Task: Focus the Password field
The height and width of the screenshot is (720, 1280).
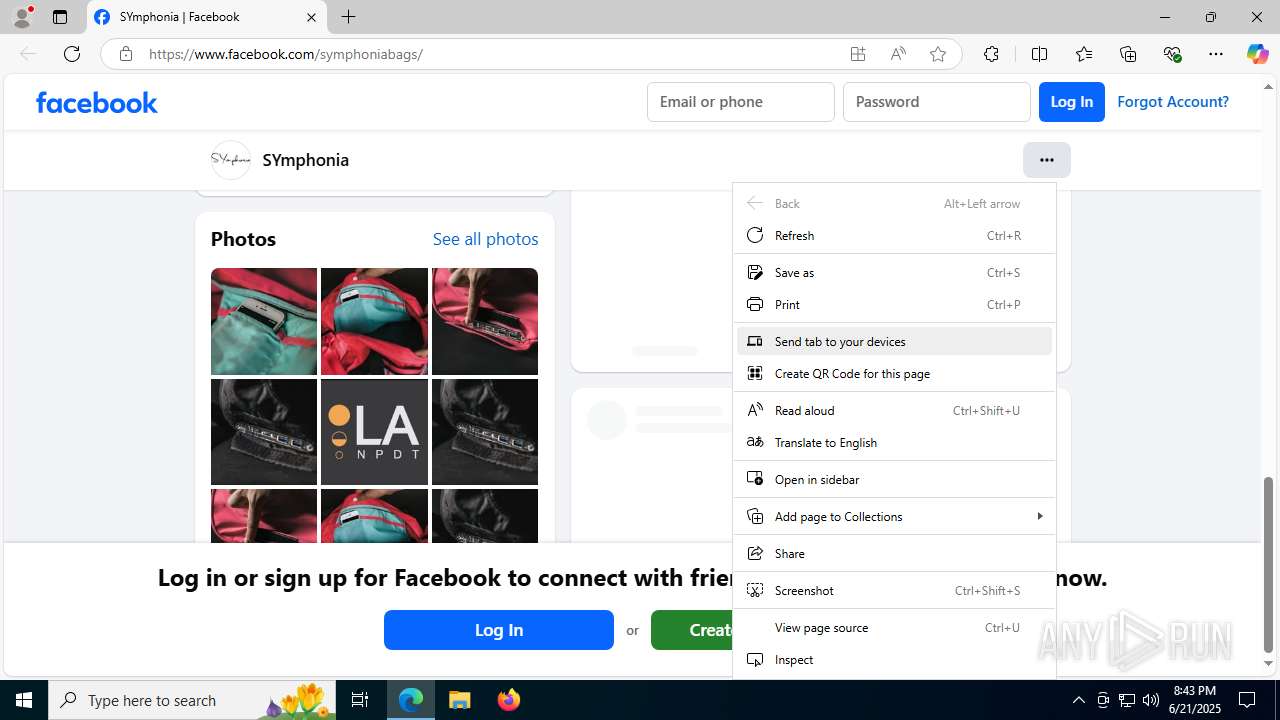Action: [937, 102]
